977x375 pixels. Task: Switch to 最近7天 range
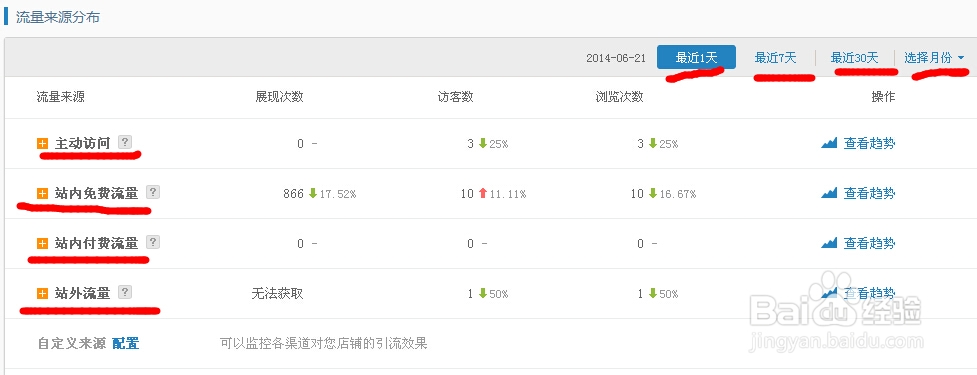pos(775,58)
